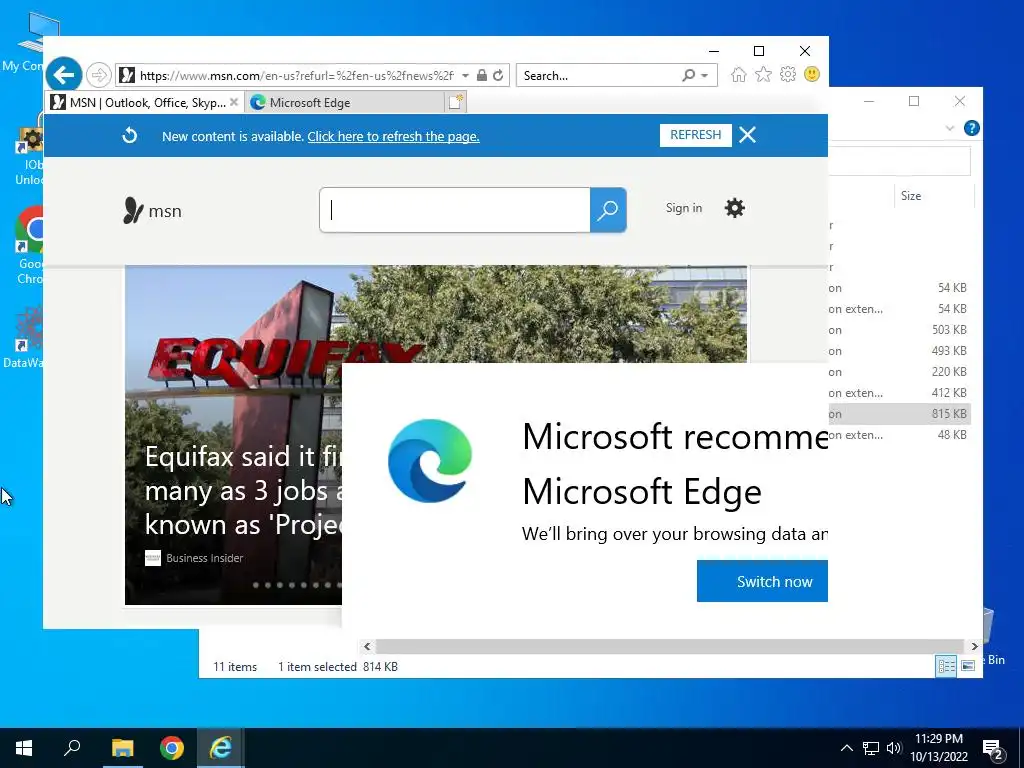Viewport: 1024px width, 768px height.
Task: Click the smiley feedback icon
Action: (x=812, y=74)
